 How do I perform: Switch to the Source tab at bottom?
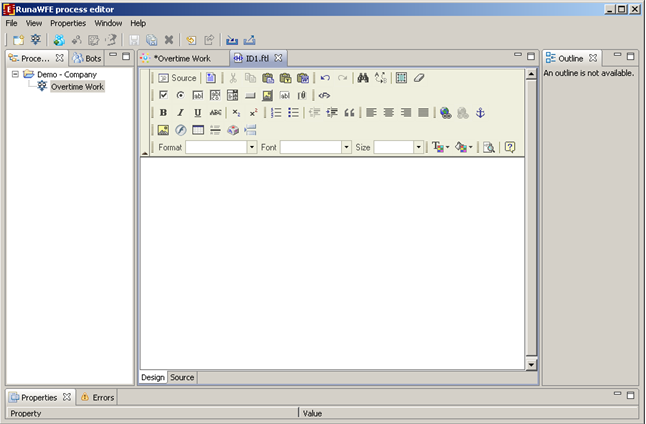point(182,377)
